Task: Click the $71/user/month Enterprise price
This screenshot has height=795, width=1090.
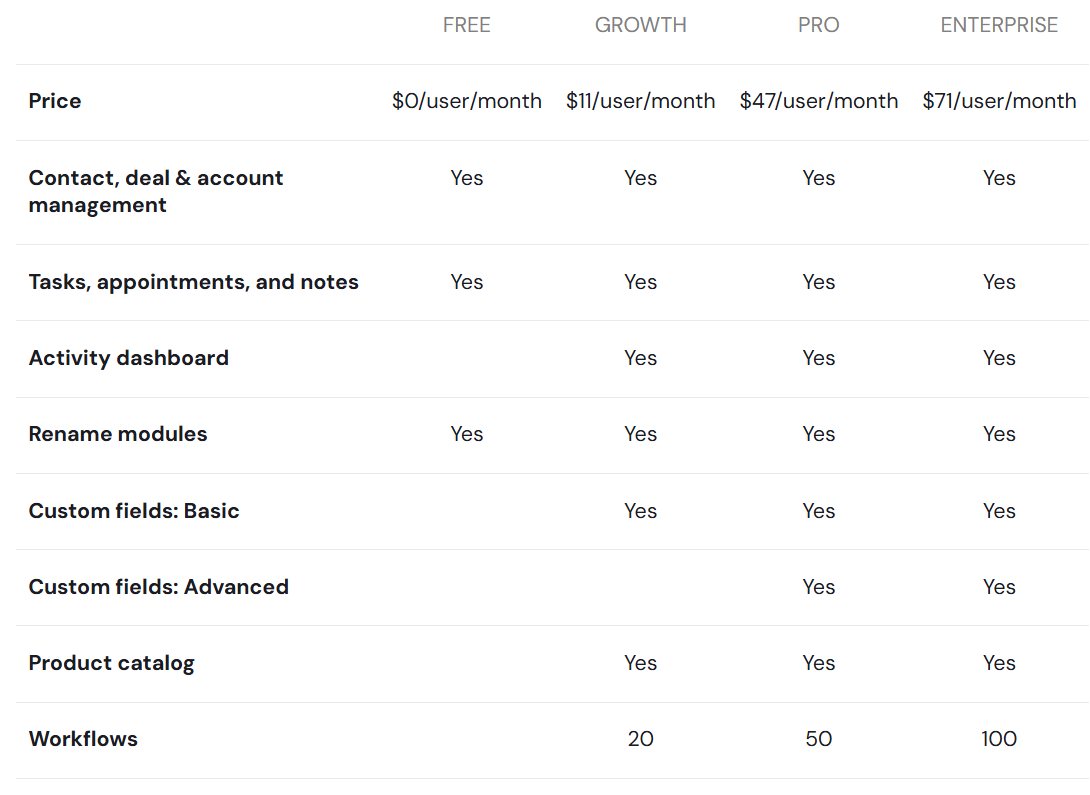Action: point(998,101)
